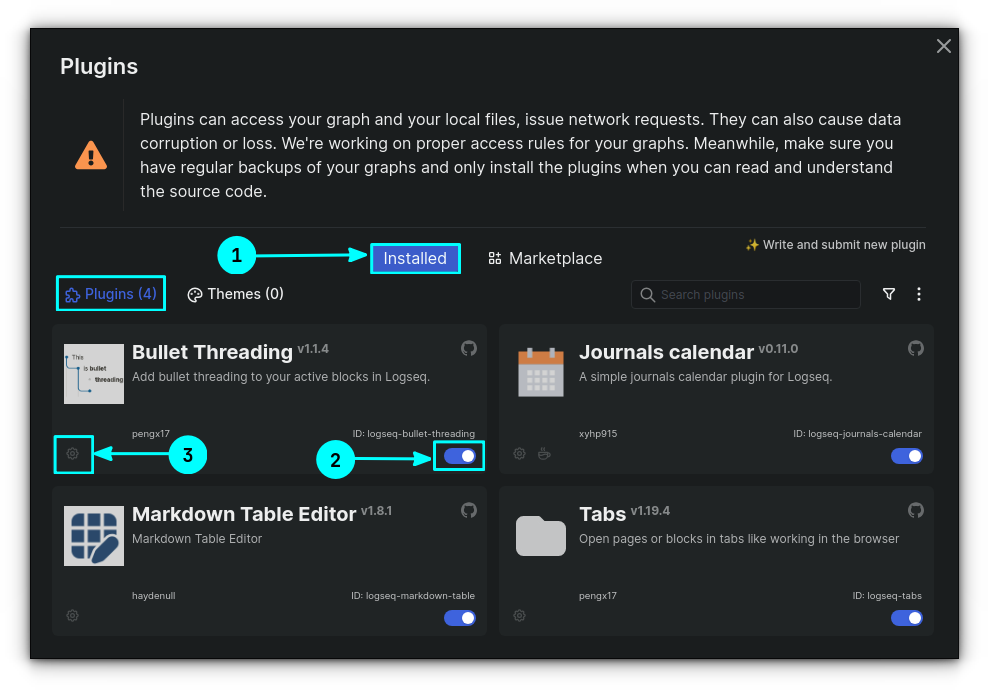Select the Themes (0) tab
This screenshot has width=989, height=691.
tap(236, 294)
